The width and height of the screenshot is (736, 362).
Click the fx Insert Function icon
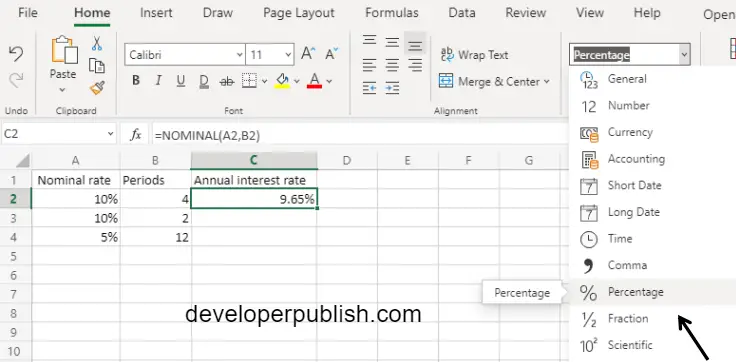[136, 135]
